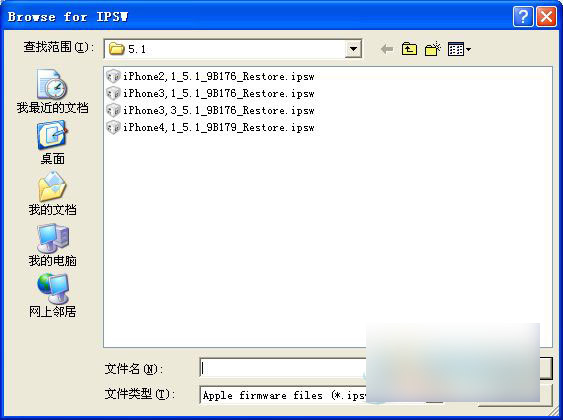Click the file icon of iPhone2,1 firmware
563x420 pixels.
click(113, 76)
